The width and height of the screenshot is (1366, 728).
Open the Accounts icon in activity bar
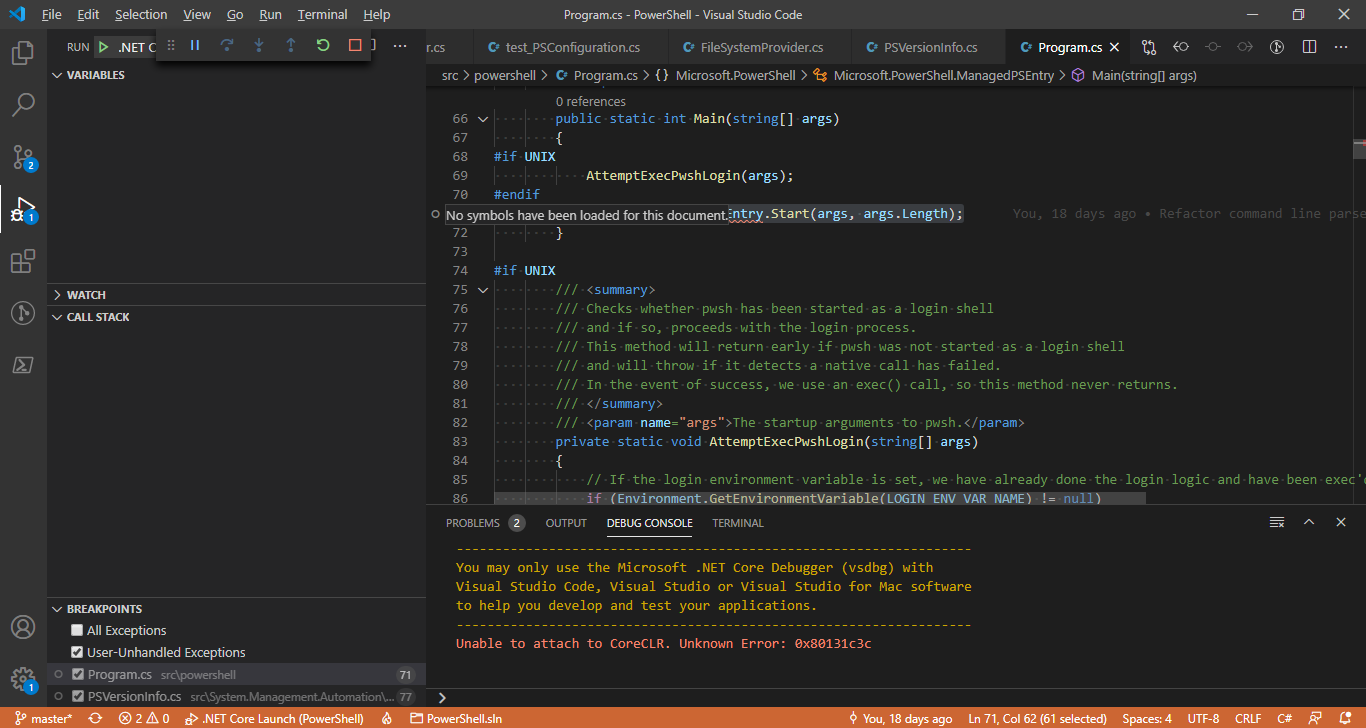coord(22,628)
